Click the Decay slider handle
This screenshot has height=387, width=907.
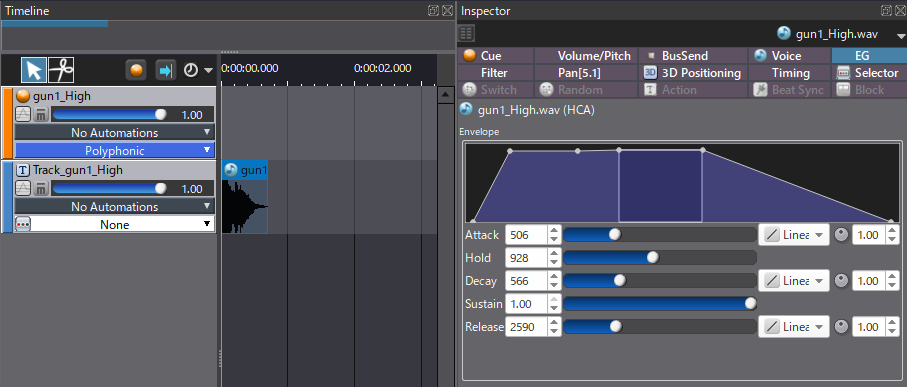click(620, 281)
